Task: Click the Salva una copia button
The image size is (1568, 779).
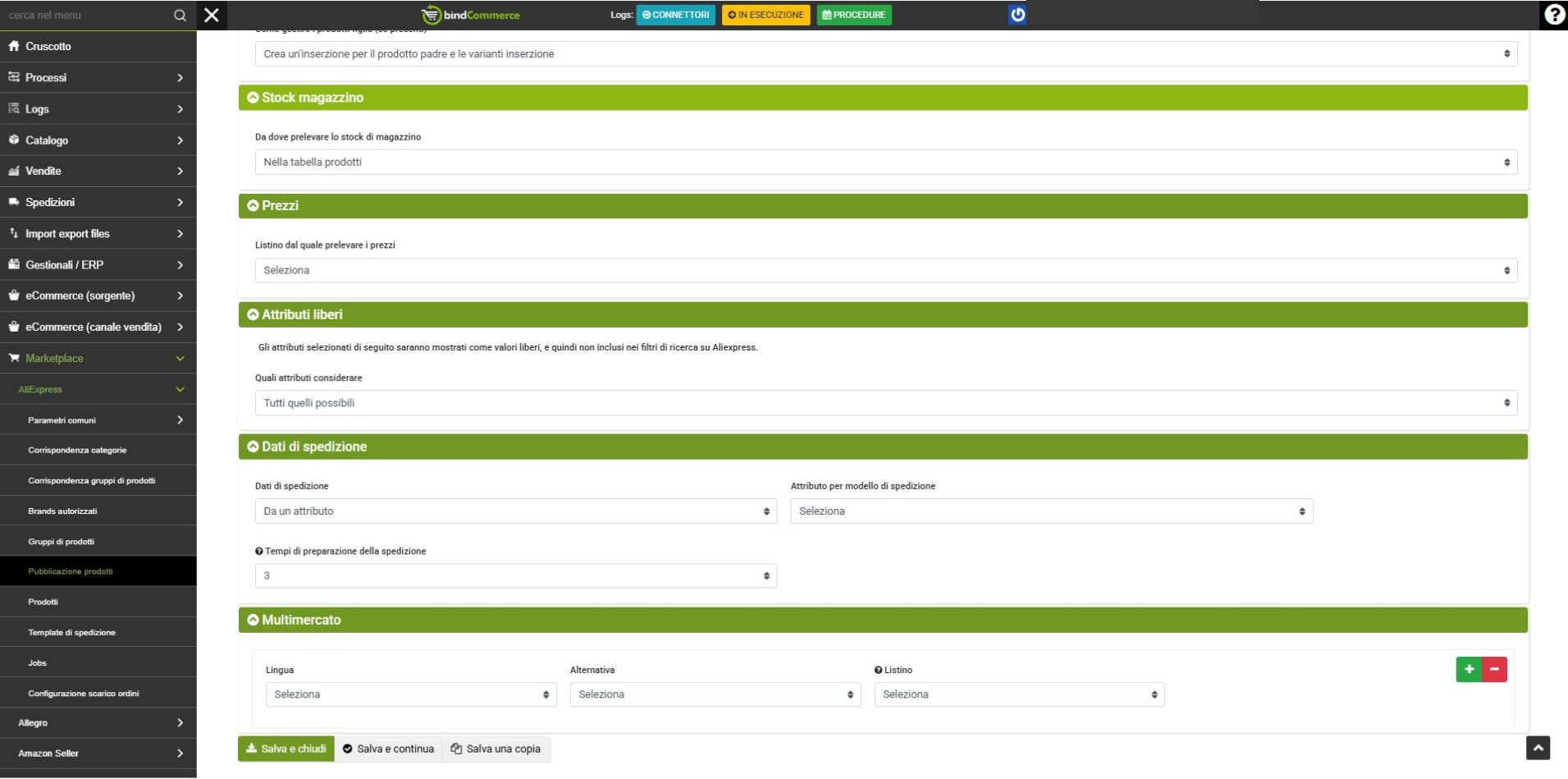Action: click(x=496, y=749)
